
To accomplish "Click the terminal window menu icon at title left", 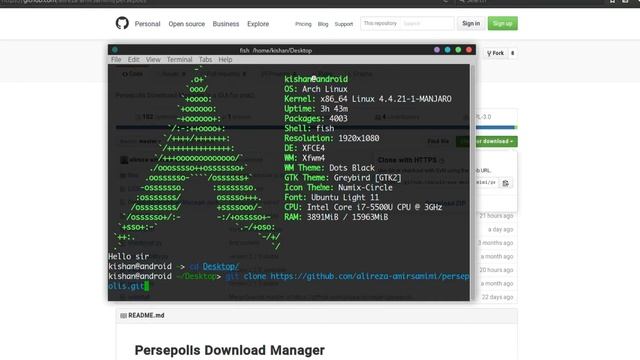I will coord(115,50).
